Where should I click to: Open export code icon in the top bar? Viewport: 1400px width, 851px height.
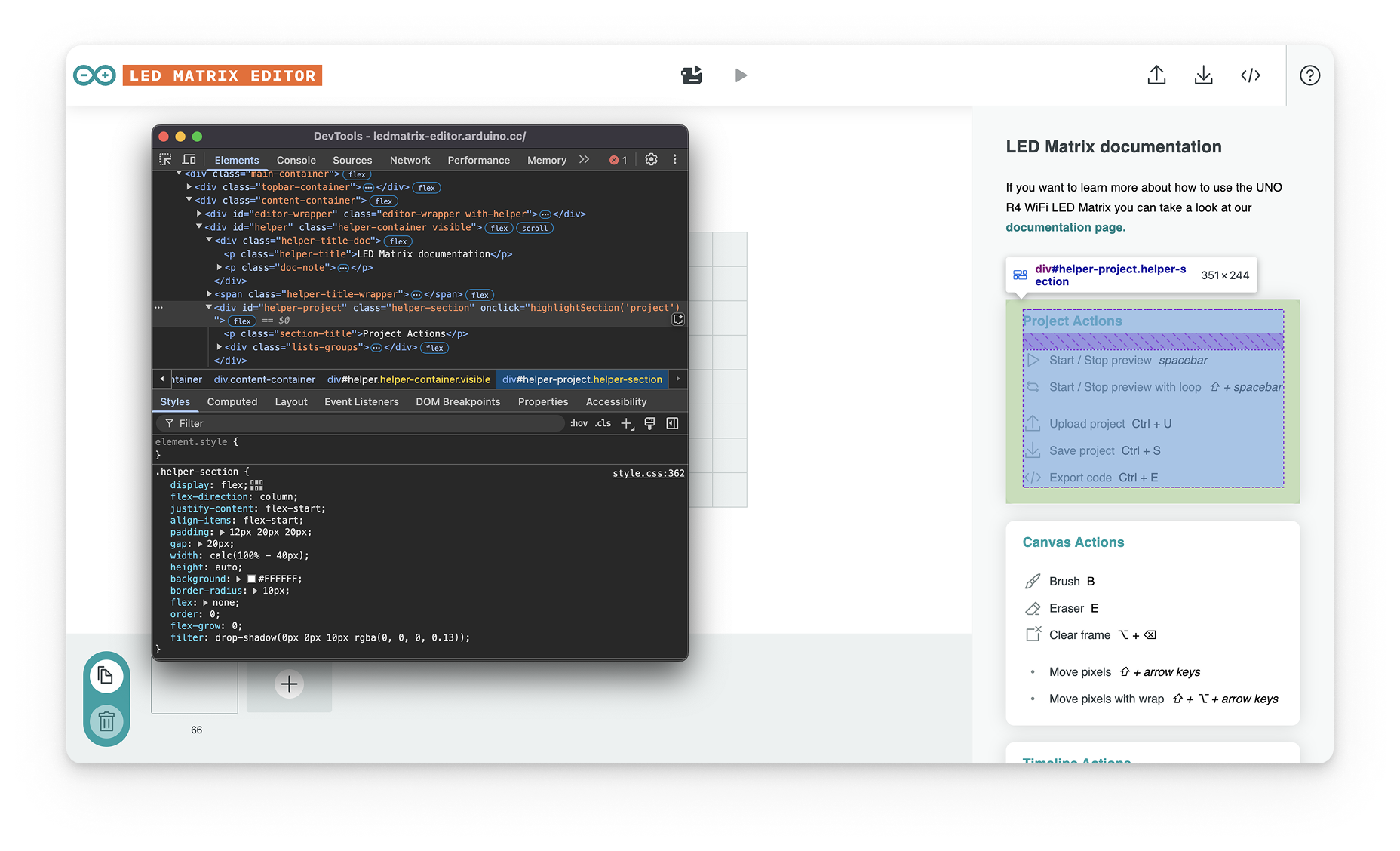point(1251,75)
